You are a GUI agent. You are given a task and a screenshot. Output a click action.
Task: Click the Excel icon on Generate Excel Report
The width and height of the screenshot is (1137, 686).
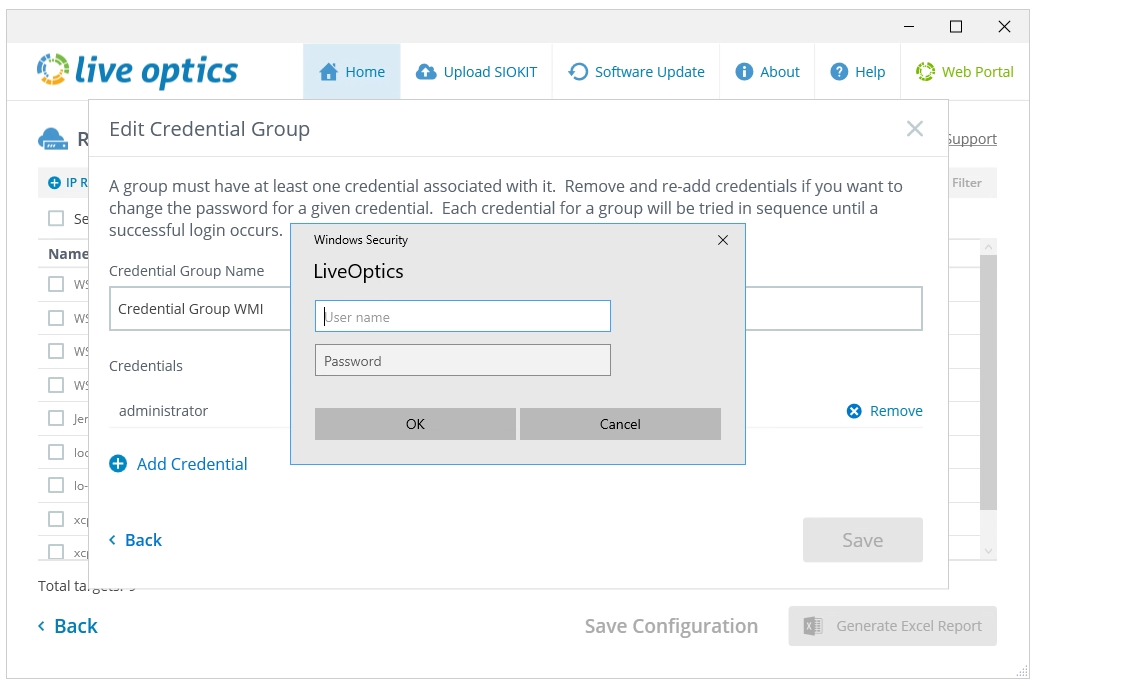click(813, 626)
